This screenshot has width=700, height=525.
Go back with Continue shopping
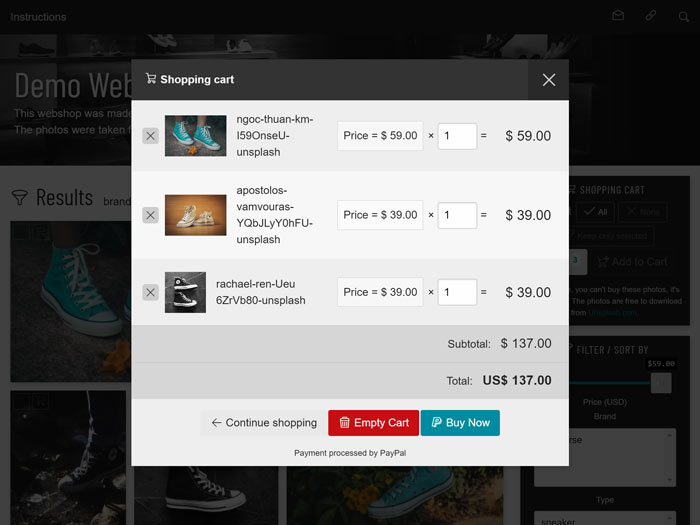264,423
